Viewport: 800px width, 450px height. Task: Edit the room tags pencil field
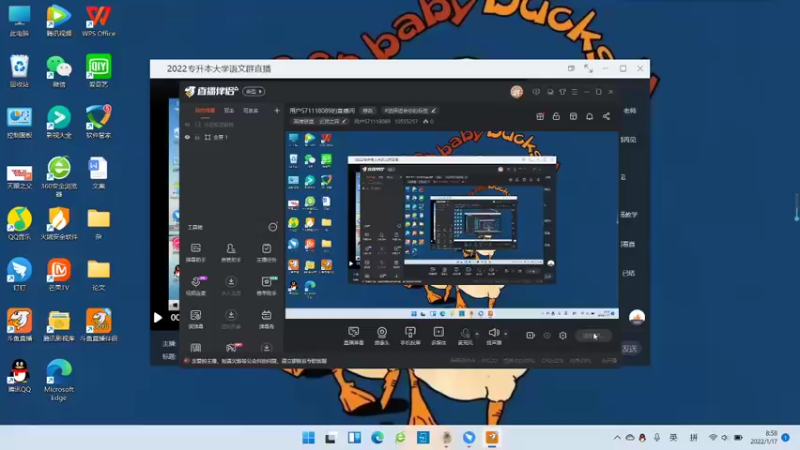(410, 110)
